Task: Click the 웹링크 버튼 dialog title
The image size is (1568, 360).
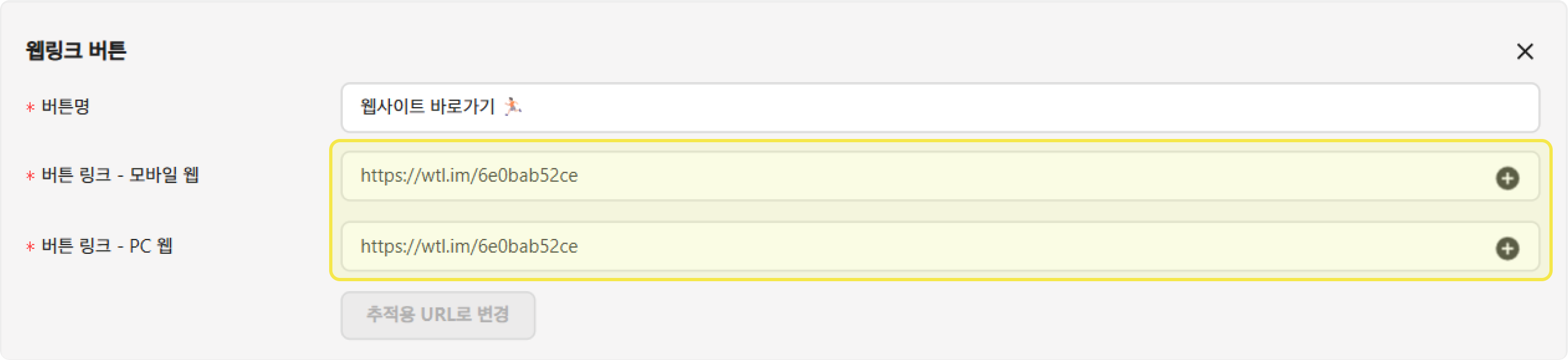Action: point(76,50)
